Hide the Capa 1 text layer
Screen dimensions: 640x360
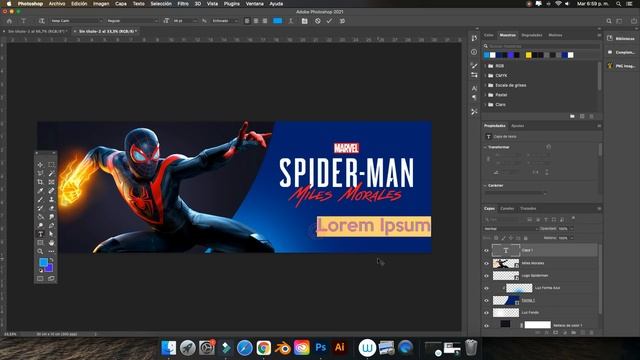486,251
